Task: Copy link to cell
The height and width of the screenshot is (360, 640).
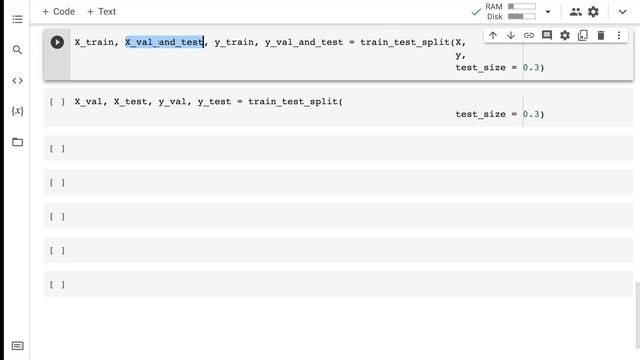Action: (529, 36)
